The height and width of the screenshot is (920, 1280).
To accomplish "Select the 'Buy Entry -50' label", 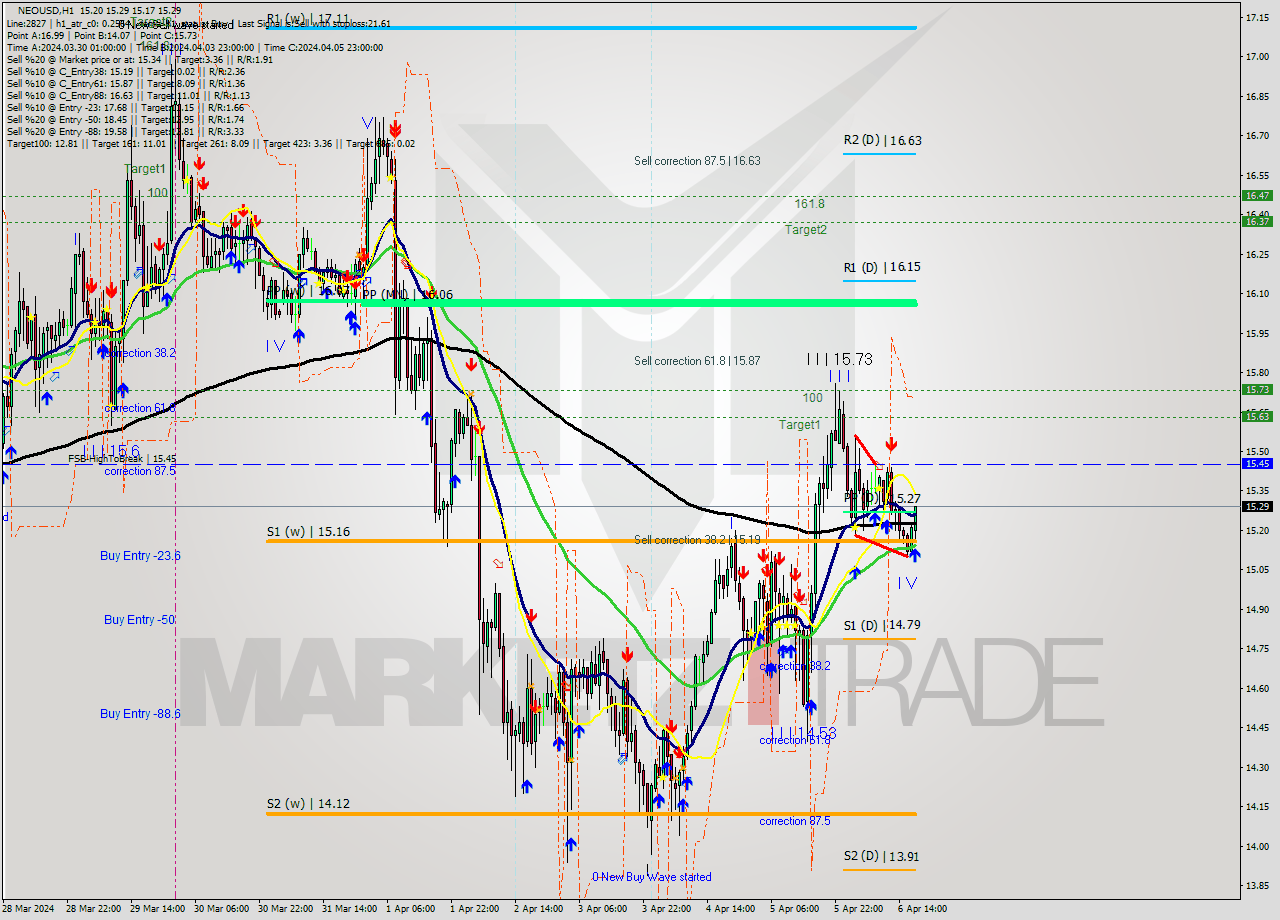I will tap(137, 620).
